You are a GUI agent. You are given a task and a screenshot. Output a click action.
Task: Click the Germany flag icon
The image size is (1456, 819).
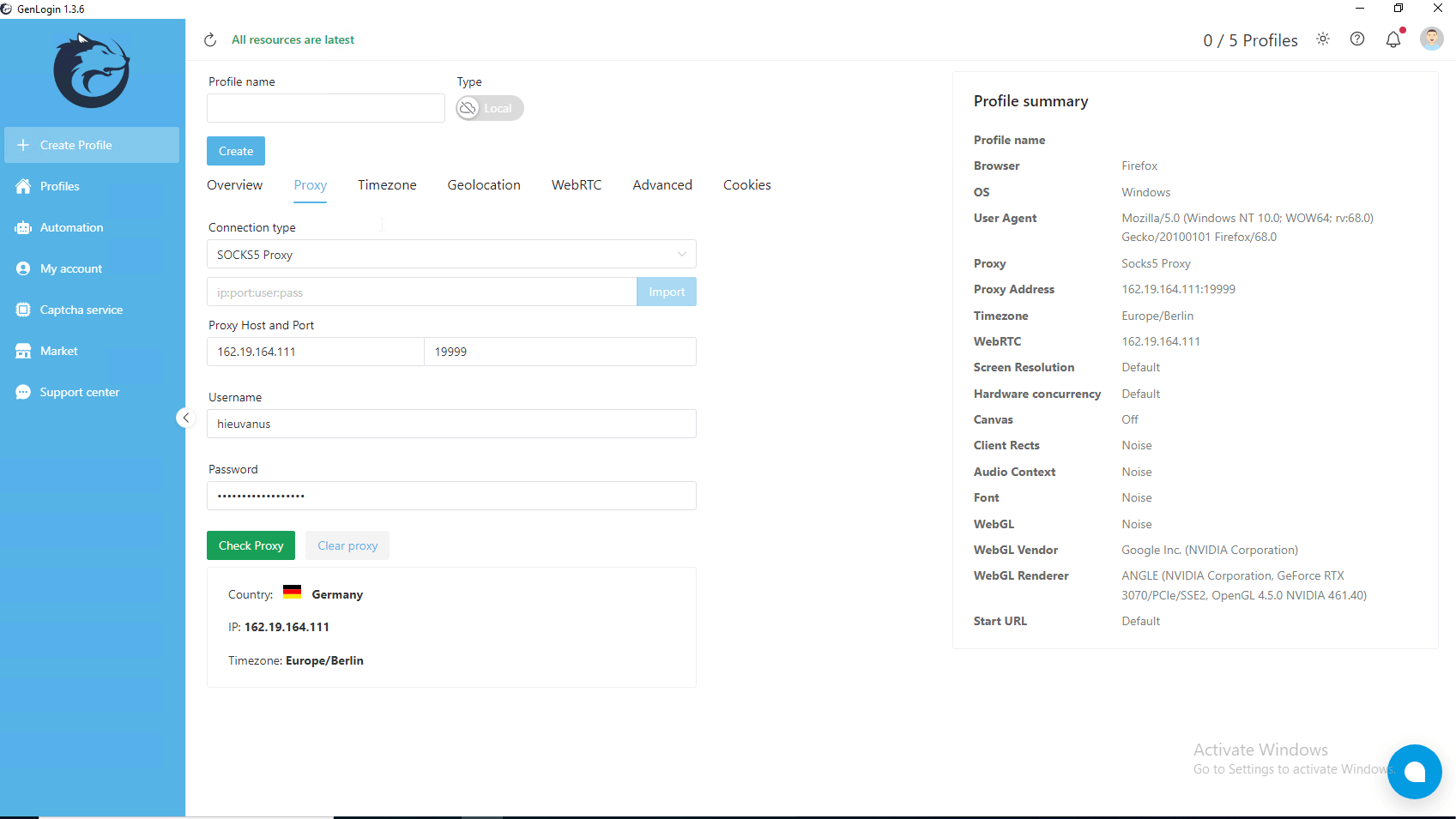click(x=293, y=592)
